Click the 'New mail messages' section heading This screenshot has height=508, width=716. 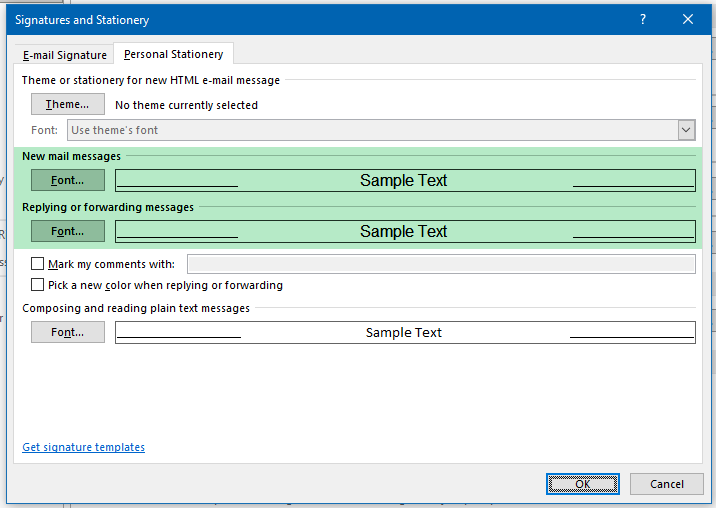[72, 156]
